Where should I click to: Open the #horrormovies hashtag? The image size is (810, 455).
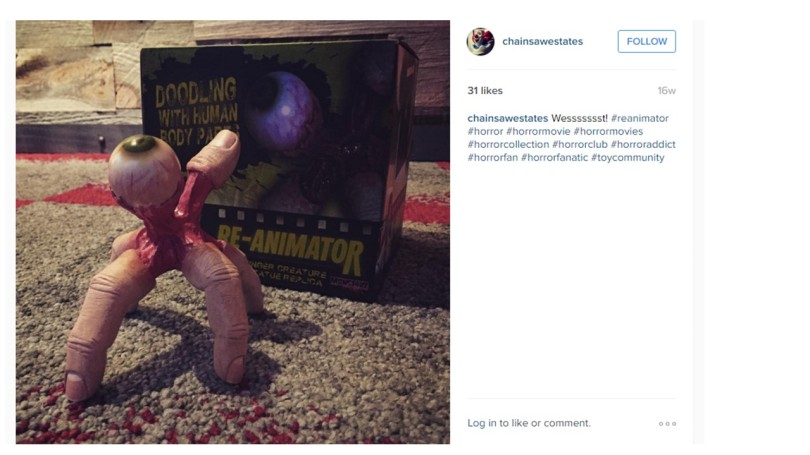(x=608, y=131)
